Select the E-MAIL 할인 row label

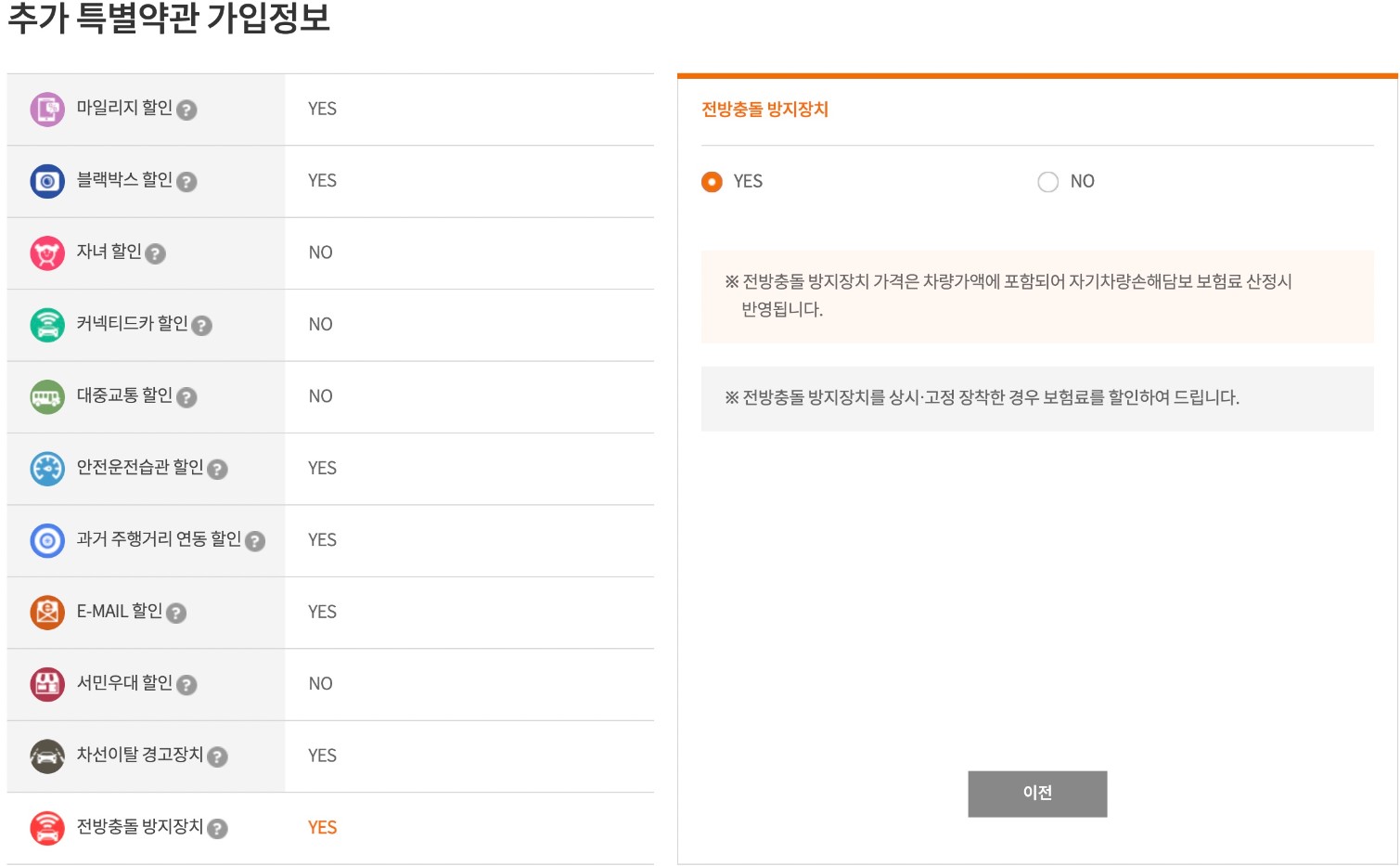click(x=120, y=611)
